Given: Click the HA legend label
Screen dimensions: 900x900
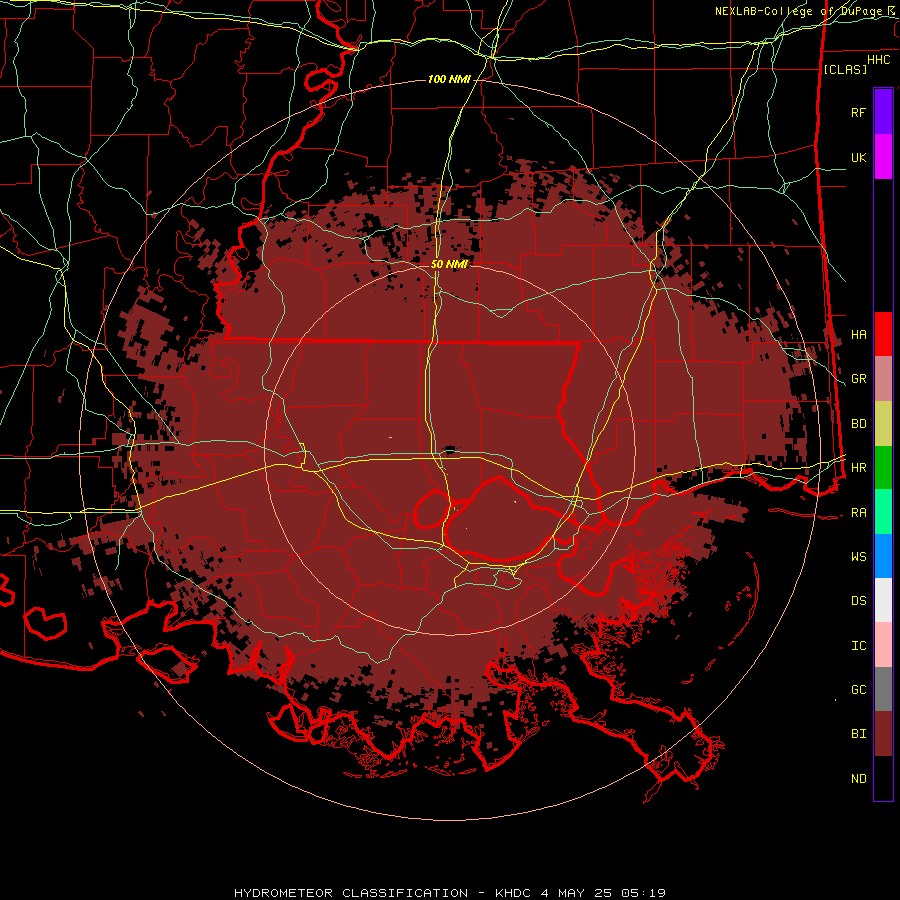Looking at the screenshot, I should pos(859,334).
